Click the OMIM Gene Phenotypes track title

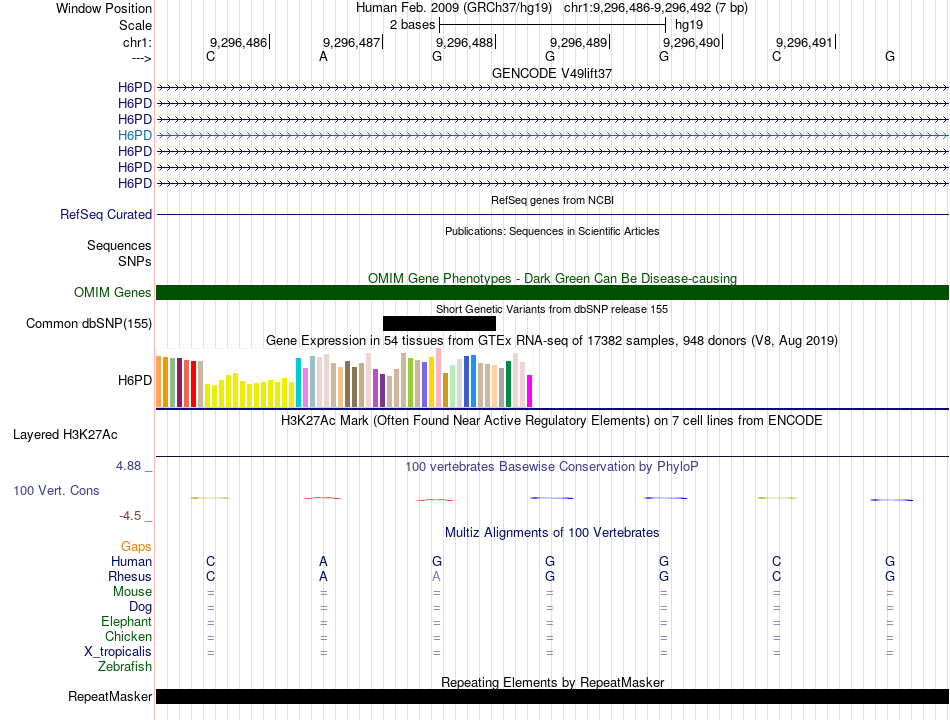coord(552,278)
